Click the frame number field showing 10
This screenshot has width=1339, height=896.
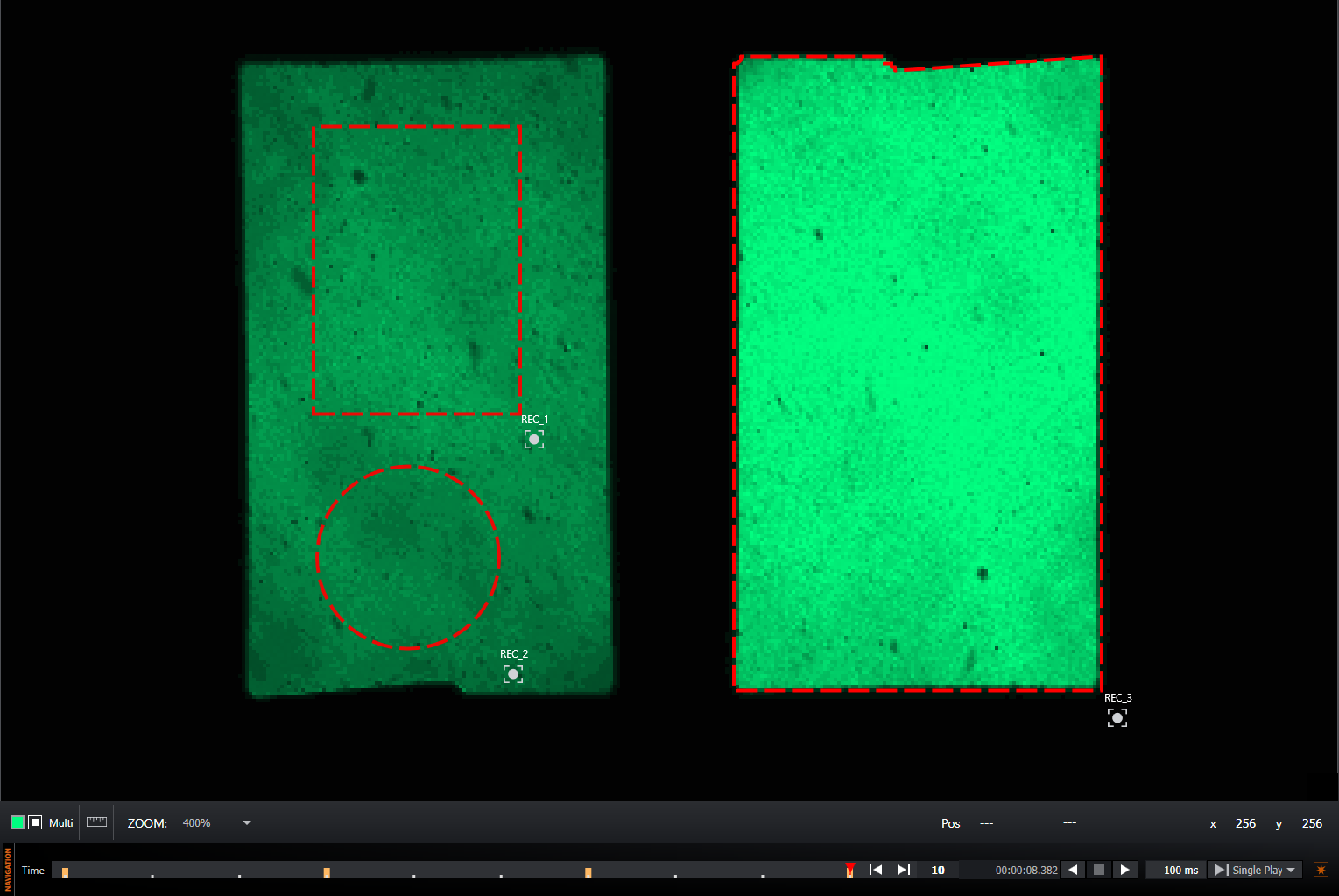(x=938, y=870)
